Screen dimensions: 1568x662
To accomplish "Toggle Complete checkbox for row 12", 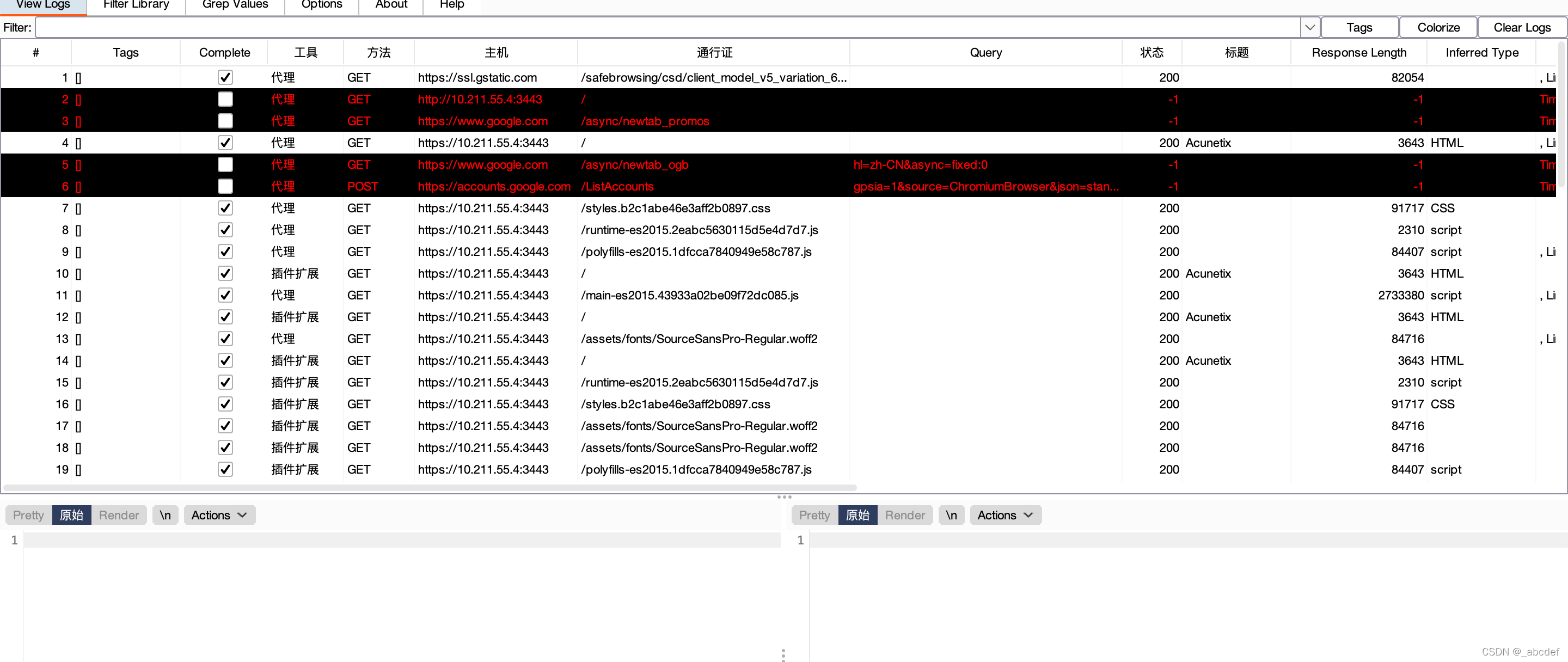I will (225, 317).
